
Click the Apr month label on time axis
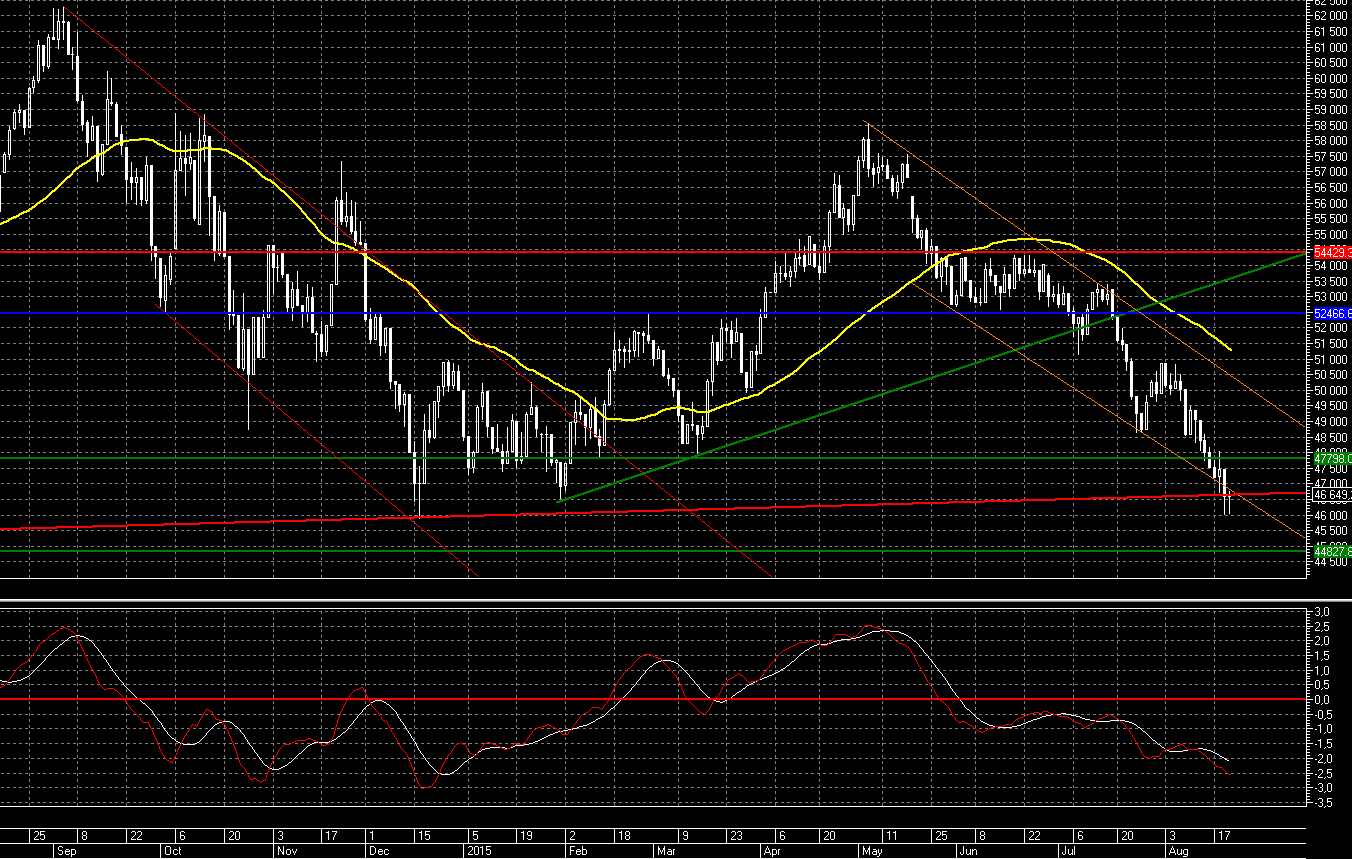coord(772,850)
